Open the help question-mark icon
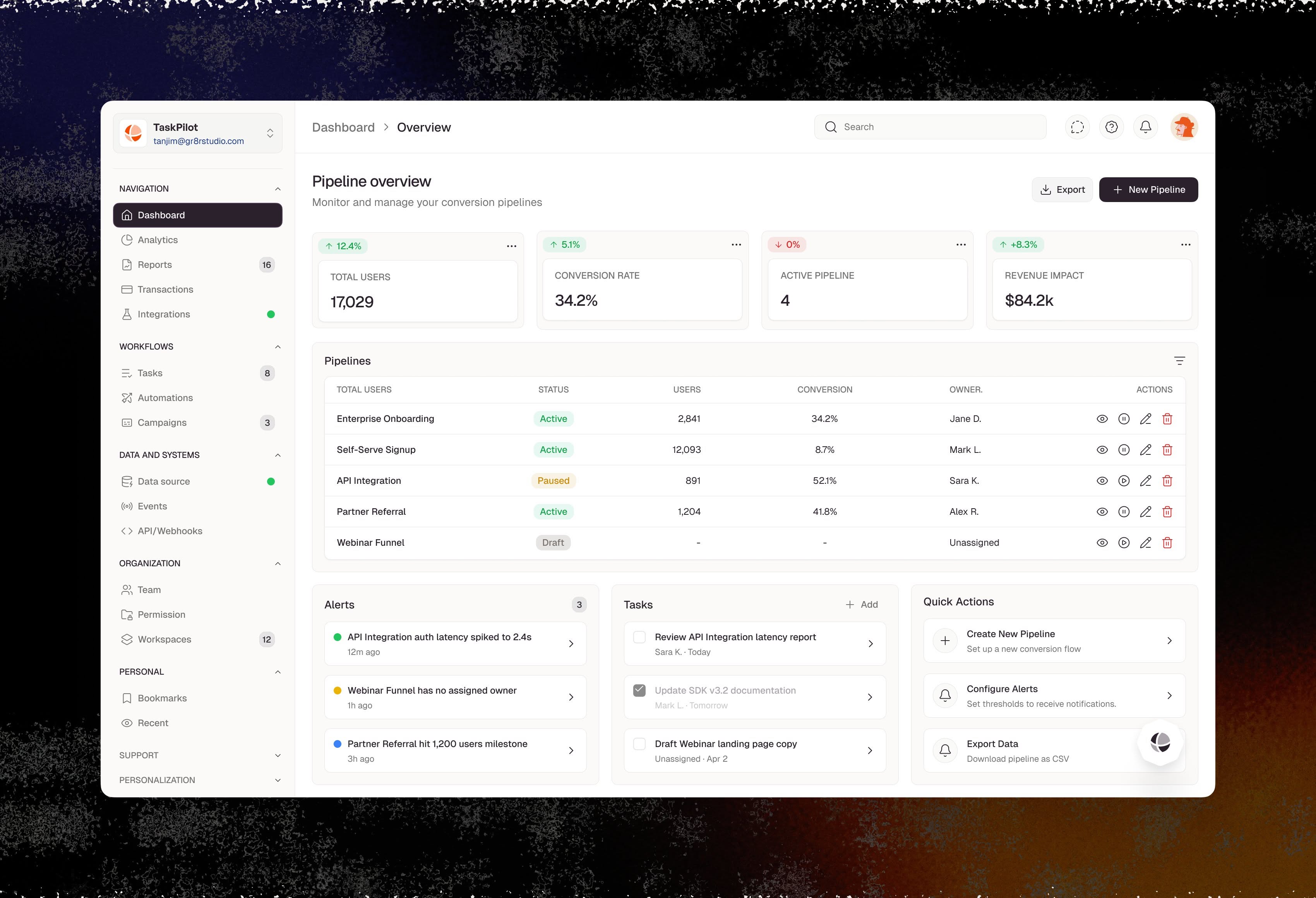1316x898 pixels. point(1111,127)
